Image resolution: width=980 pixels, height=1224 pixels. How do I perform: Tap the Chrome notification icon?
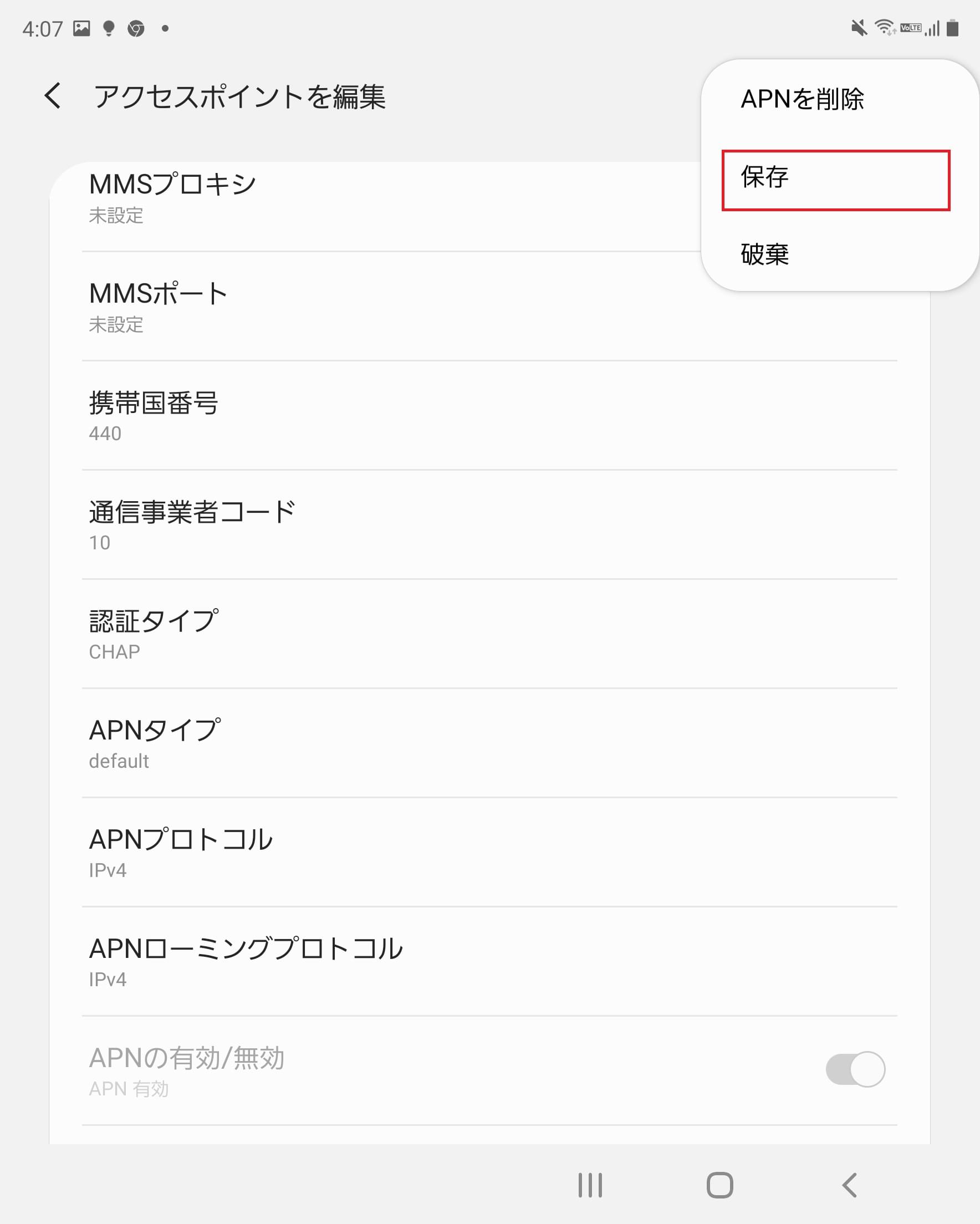(136, 28)
